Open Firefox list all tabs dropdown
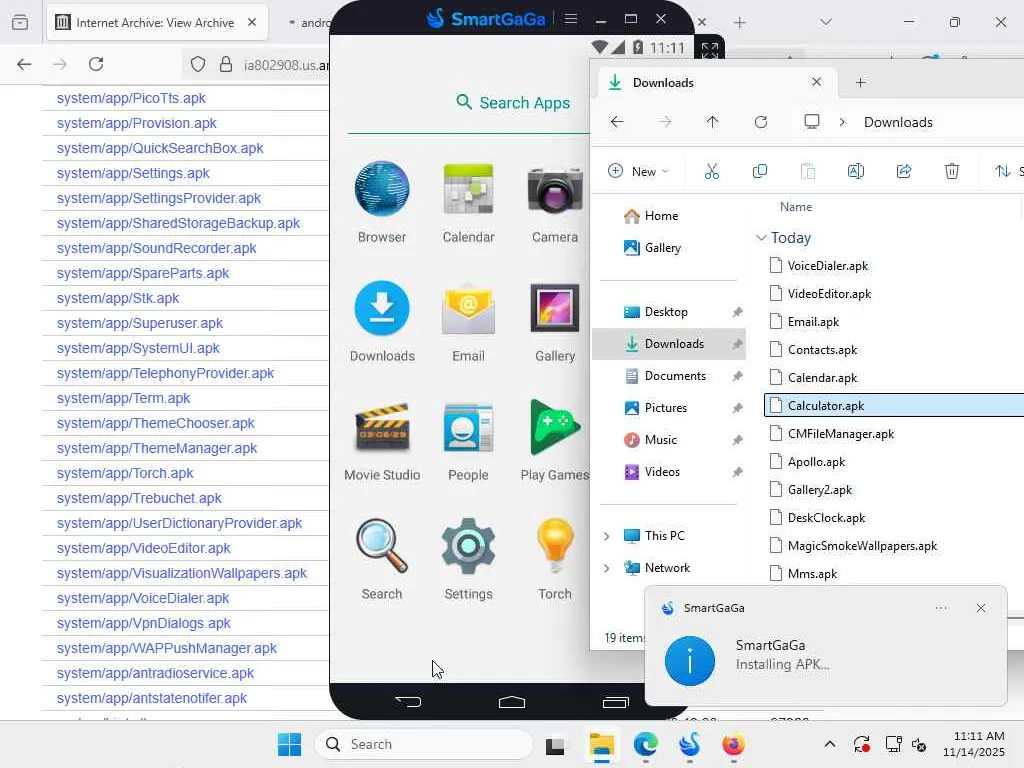 click(x=826, y=22)
